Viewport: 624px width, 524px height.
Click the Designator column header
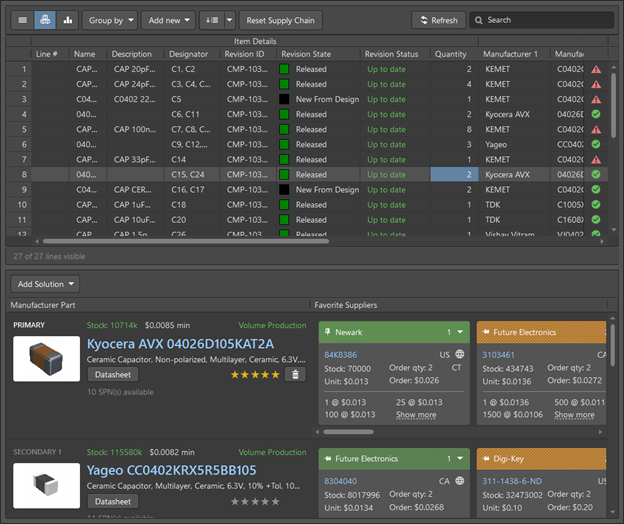coord(188,54)
